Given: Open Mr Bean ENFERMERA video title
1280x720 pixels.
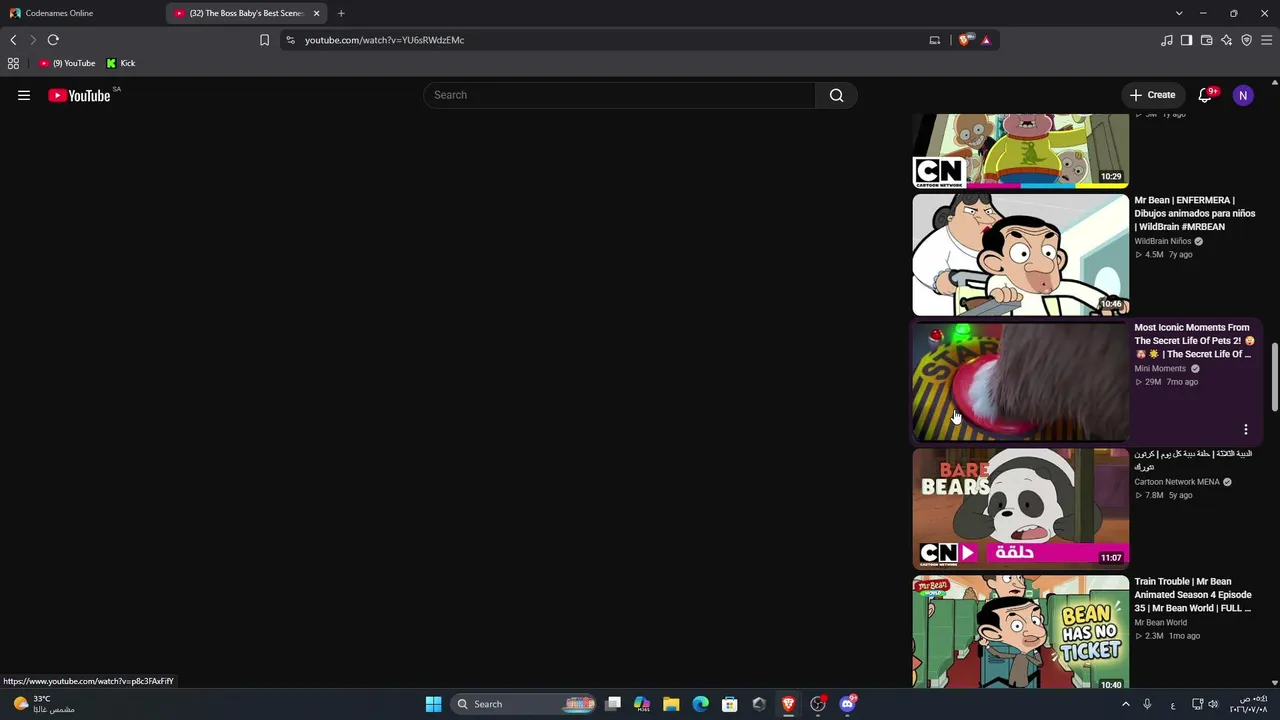Looking at the screenshot, I should coord(1194,213).
